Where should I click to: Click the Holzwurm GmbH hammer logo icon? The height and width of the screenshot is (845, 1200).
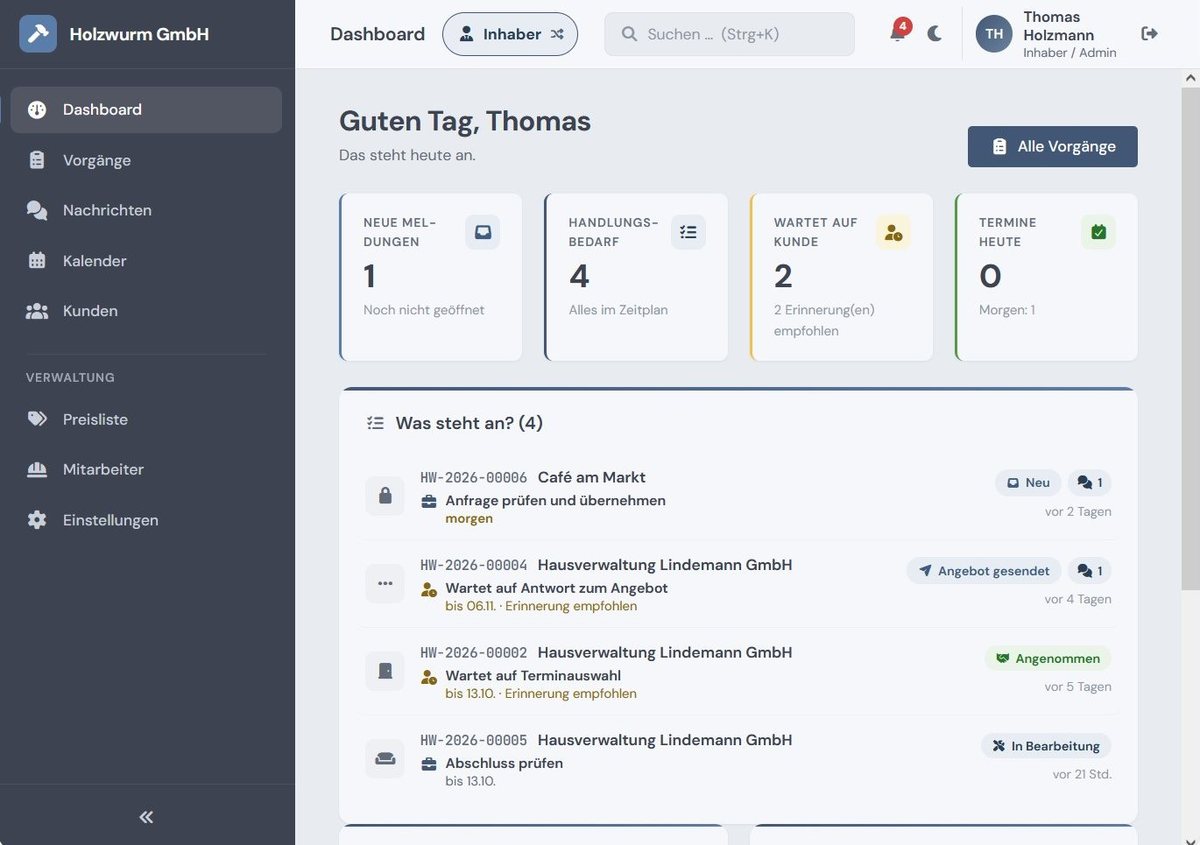click(38, 34)
